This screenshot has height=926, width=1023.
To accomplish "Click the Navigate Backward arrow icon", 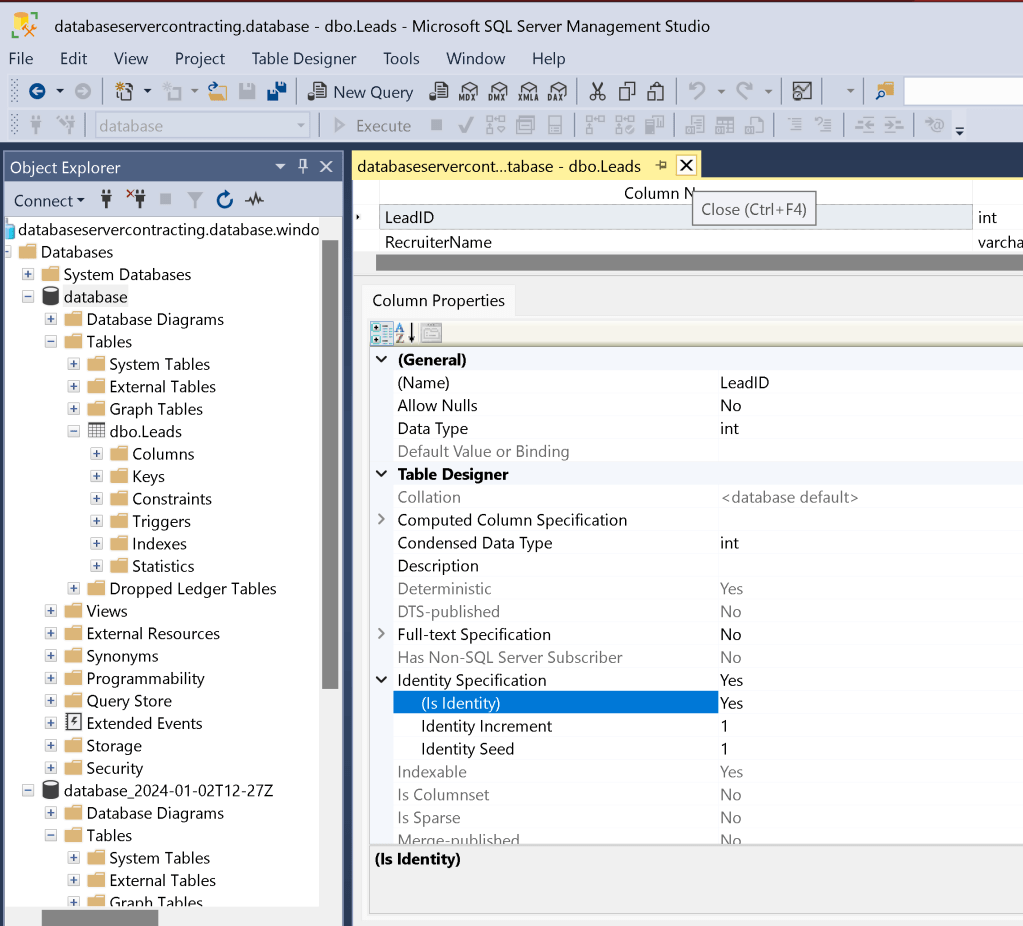I will pos(37,91).
